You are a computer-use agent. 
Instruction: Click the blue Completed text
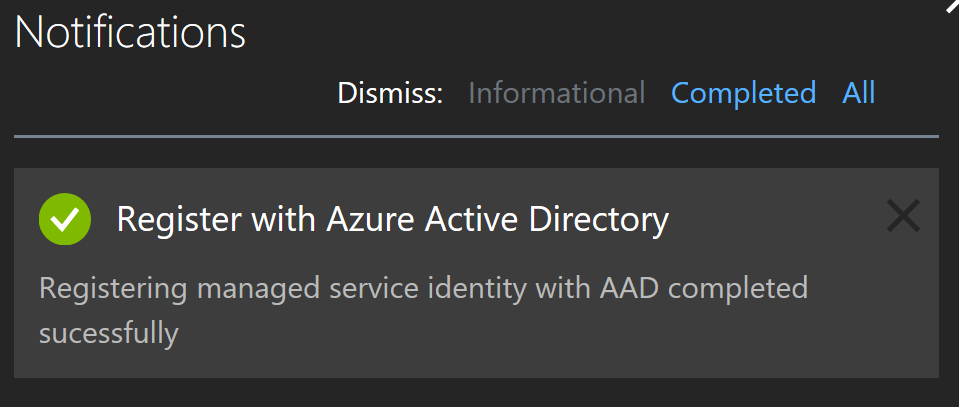pyautogui.click(x=744, y=93)
